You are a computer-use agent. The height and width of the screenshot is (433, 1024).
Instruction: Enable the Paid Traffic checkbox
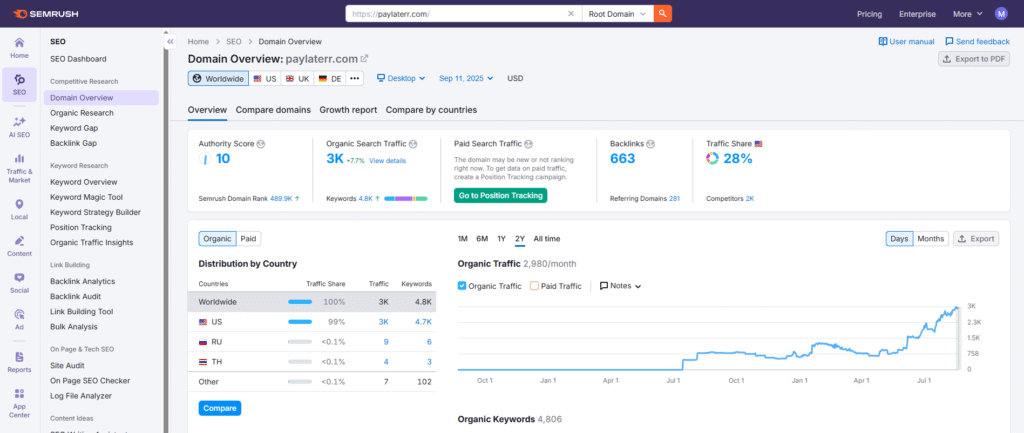[535, 286]
